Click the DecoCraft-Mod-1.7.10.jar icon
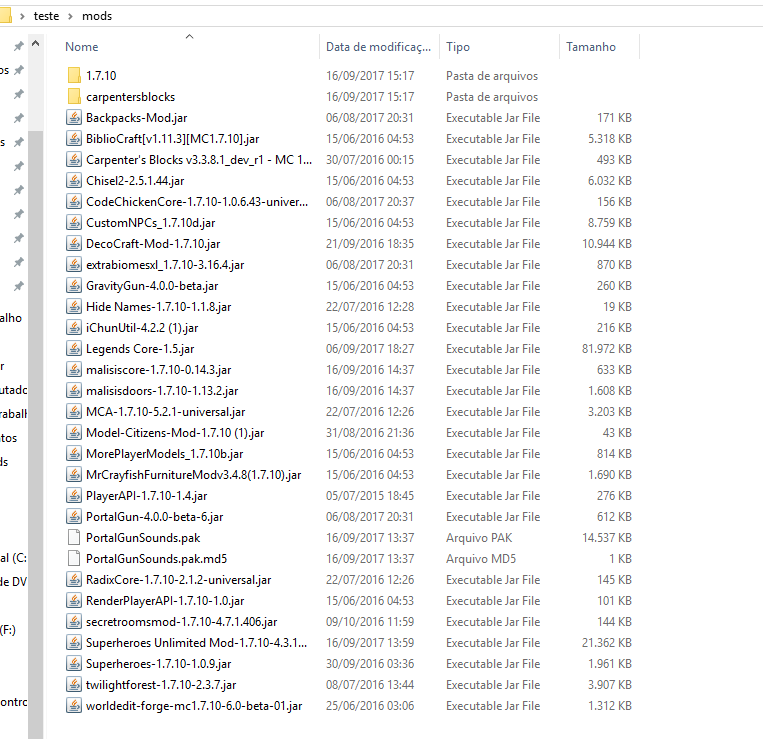 click(74, 243)
